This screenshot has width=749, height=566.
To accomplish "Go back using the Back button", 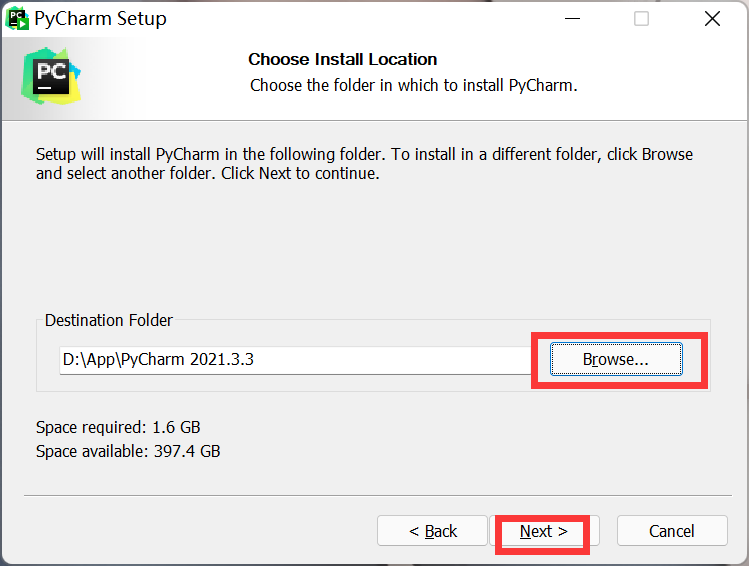I will point(432,531).
